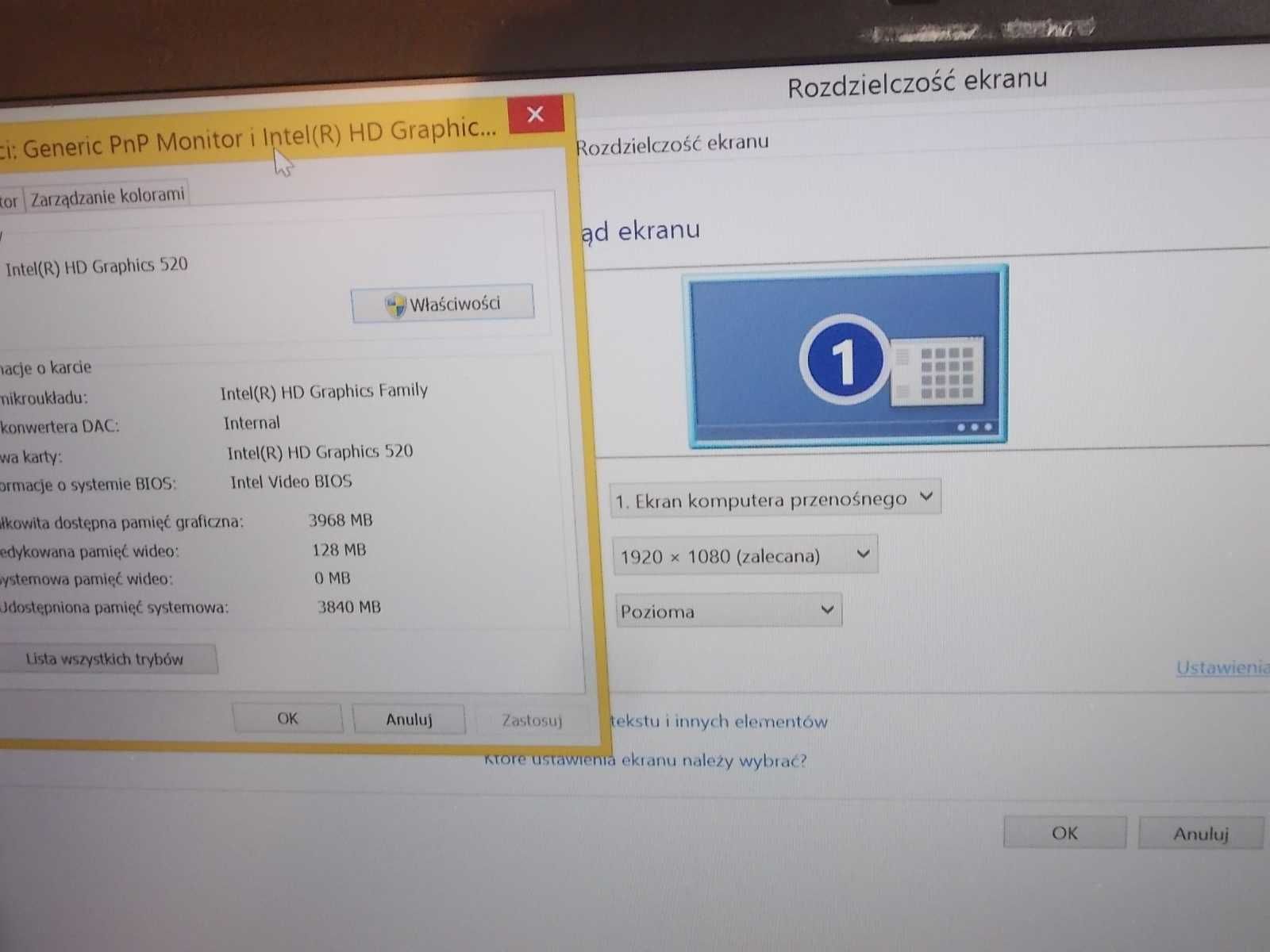Click Anuluj in Rozdzielczość ekranu window
The image size is (1270, 952).
point(1200,834)
